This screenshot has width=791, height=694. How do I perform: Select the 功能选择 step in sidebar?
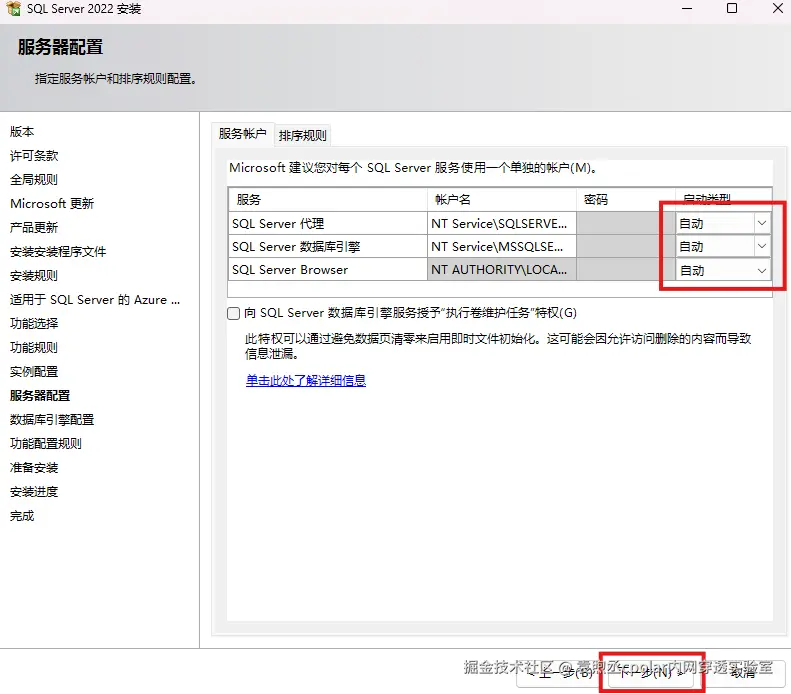point(34,323)
